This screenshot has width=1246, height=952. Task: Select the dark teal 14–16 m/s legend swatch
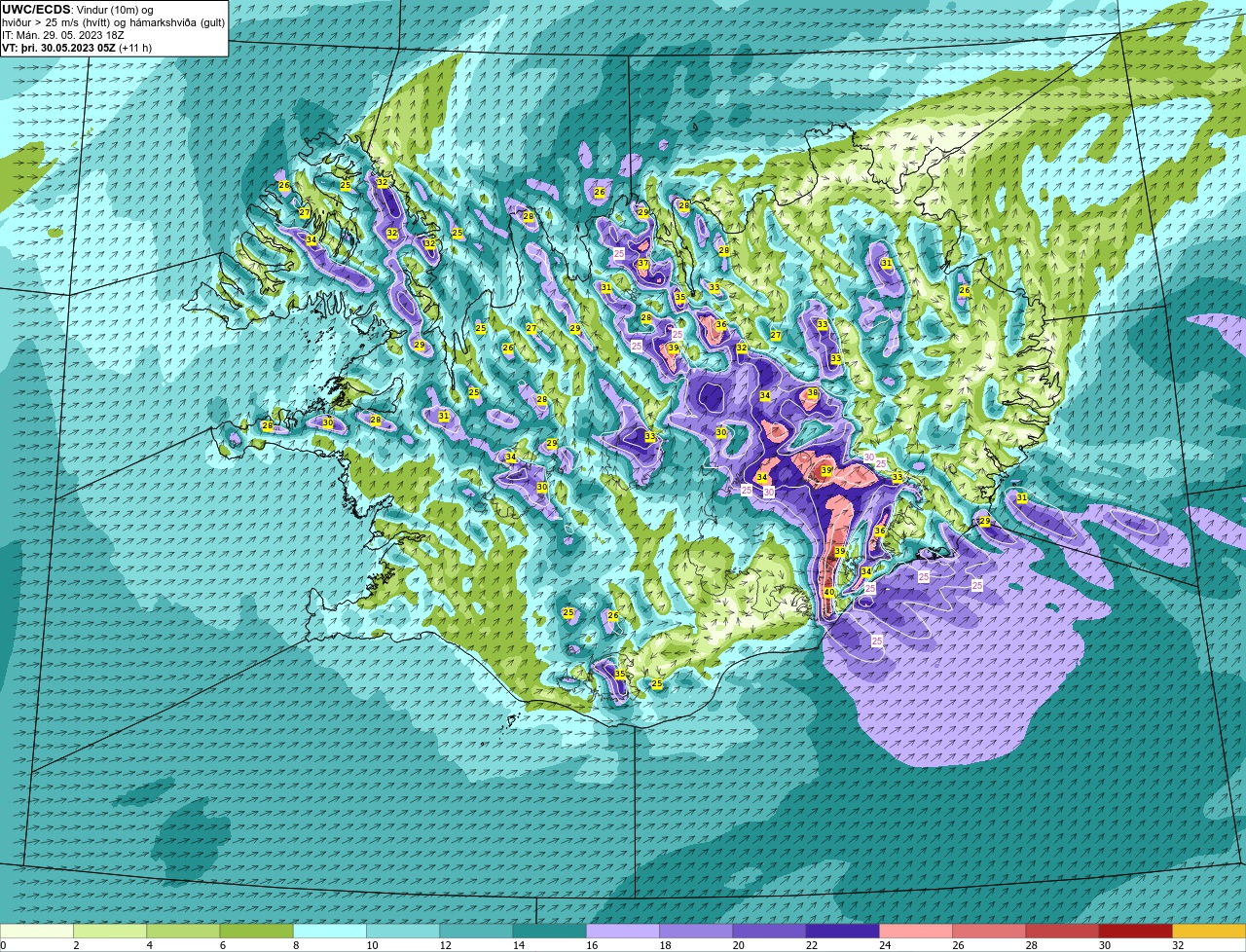click(x=550, y=931)
